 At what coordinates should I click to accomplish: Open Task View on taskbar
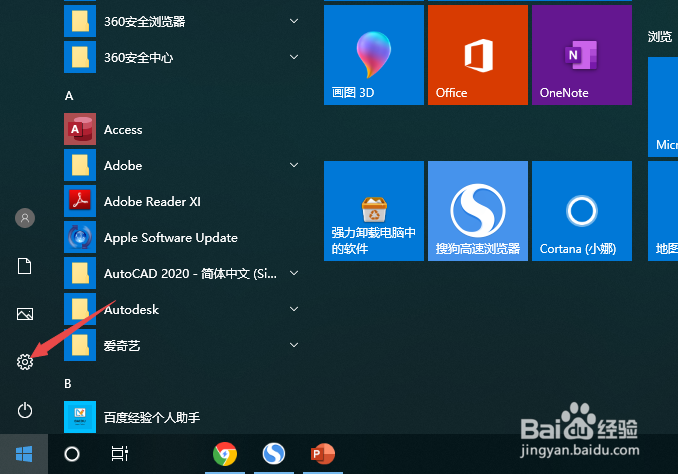(120, 454)
